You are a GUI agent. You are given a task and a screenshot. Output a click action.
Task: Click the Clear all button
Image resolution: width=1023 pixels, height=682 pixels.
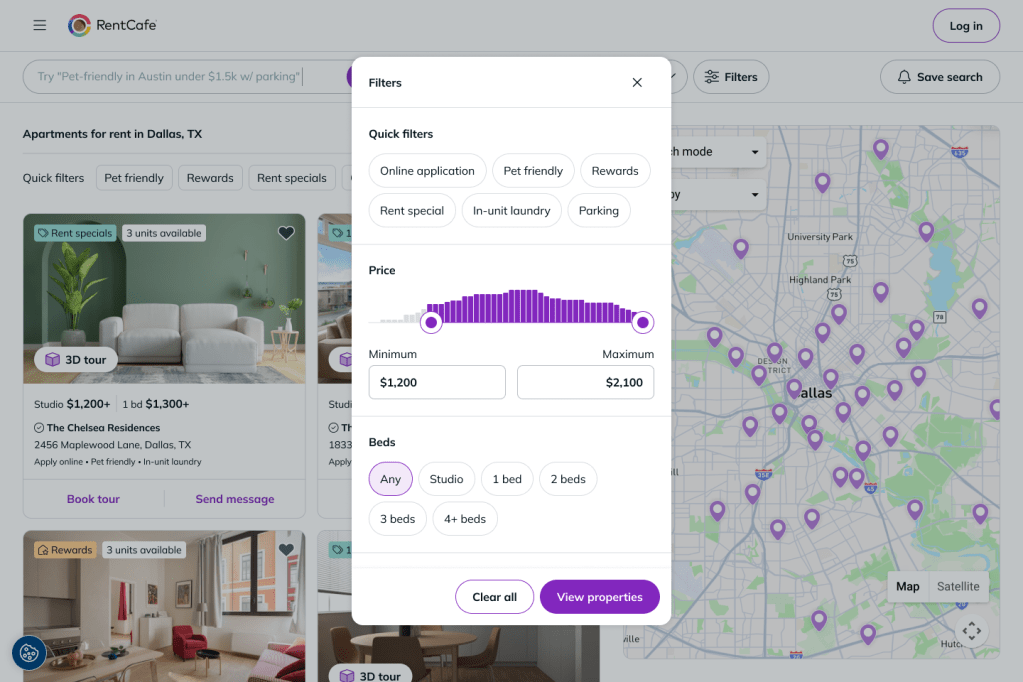point(495,597)
